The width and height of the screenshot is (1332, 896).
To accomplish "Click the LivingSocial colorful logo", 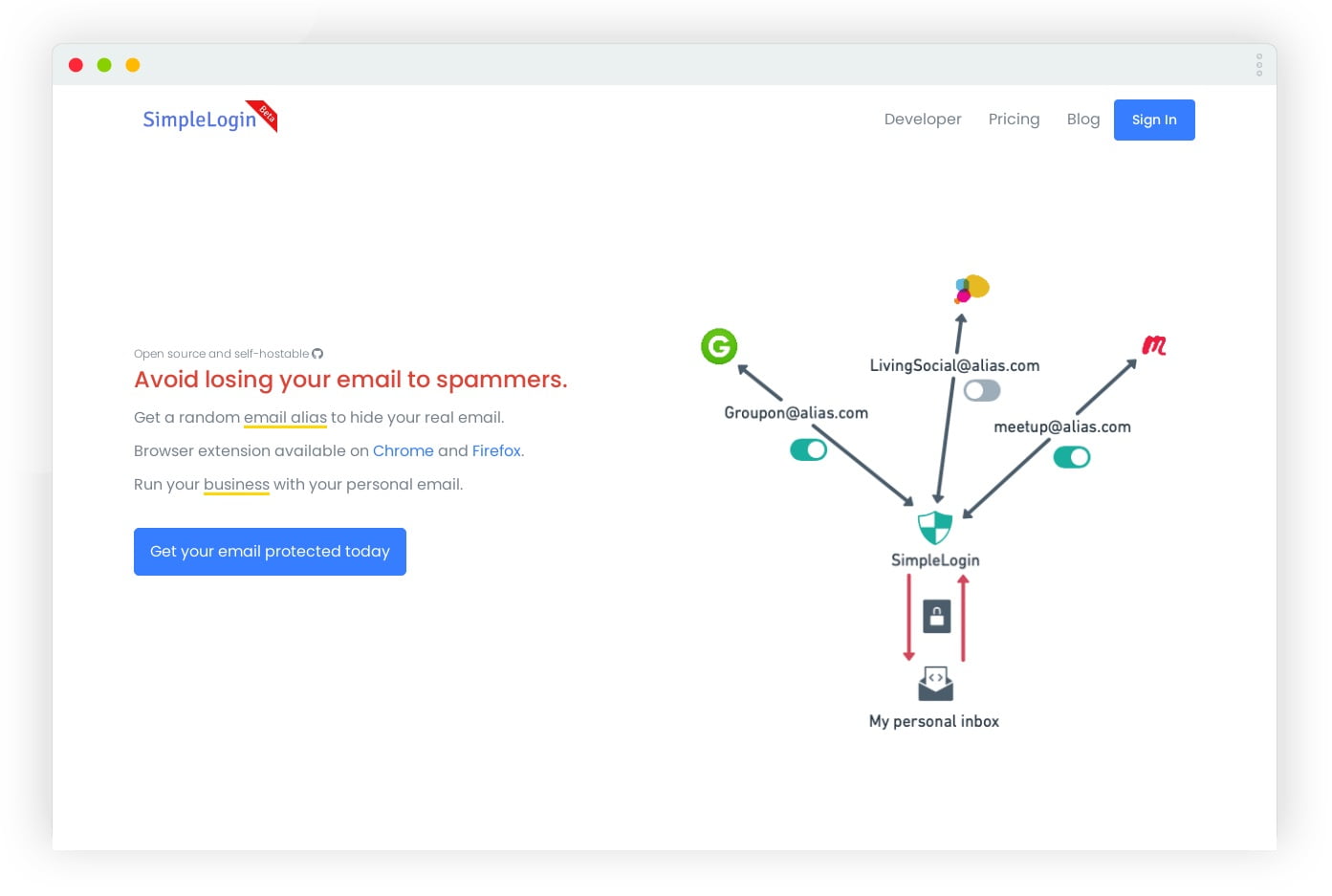I will pos(972,289).
